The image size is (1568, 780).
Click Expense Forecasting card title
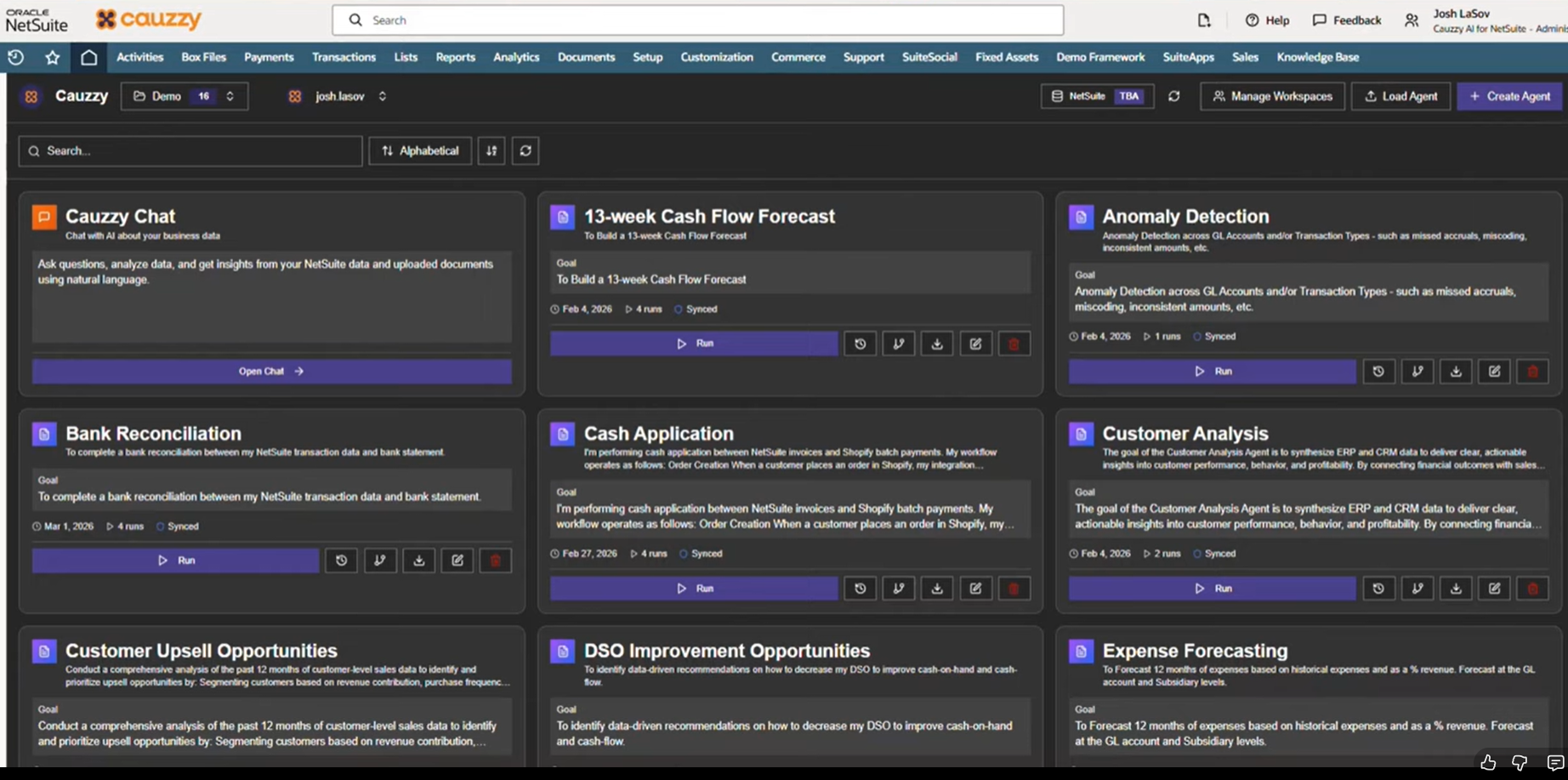(1195, 651)
